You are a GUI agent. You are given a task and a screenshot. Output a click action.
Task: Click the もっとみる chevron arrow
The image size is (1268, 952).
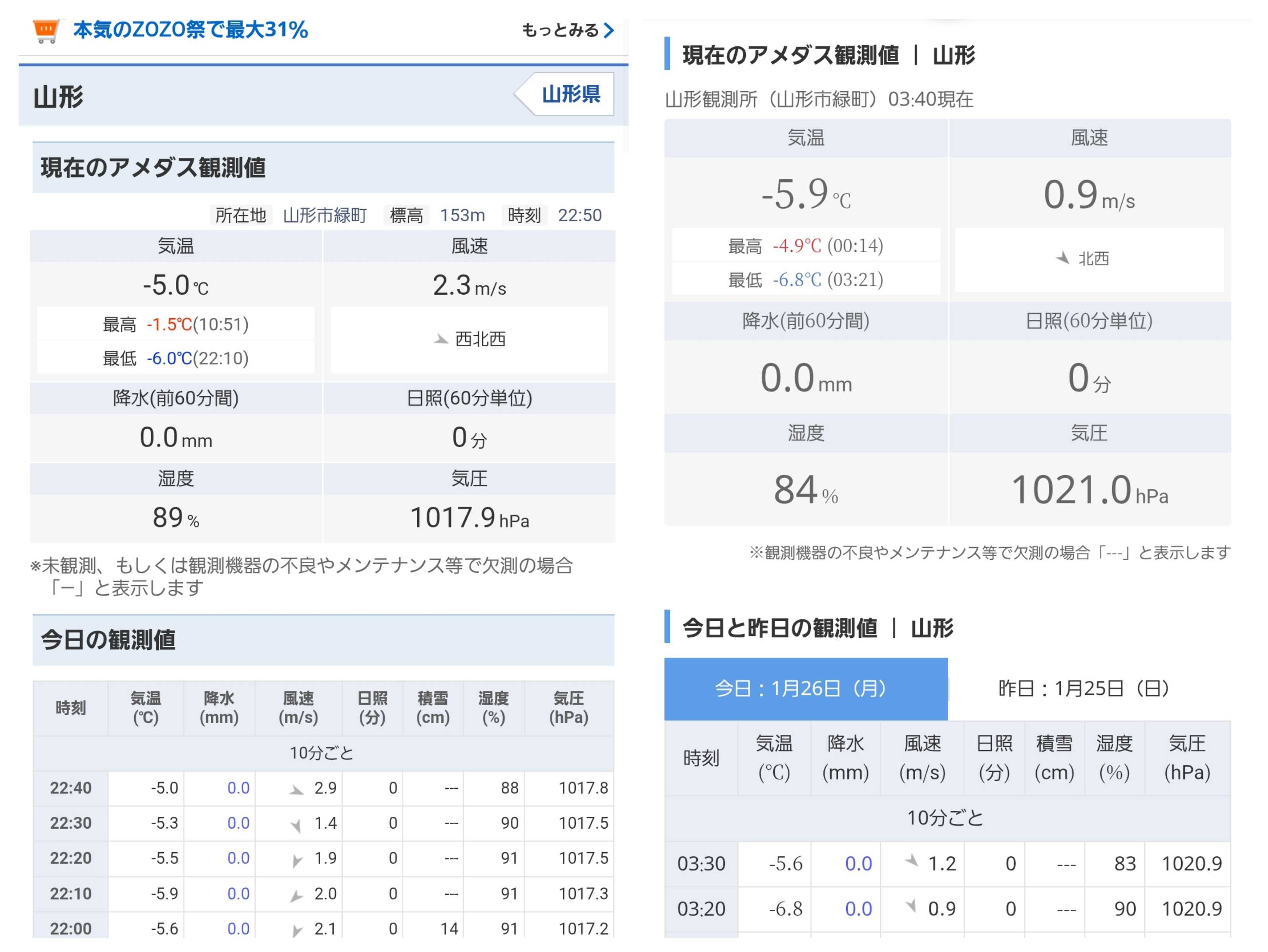pyautogui.click(x=609, y=30)
